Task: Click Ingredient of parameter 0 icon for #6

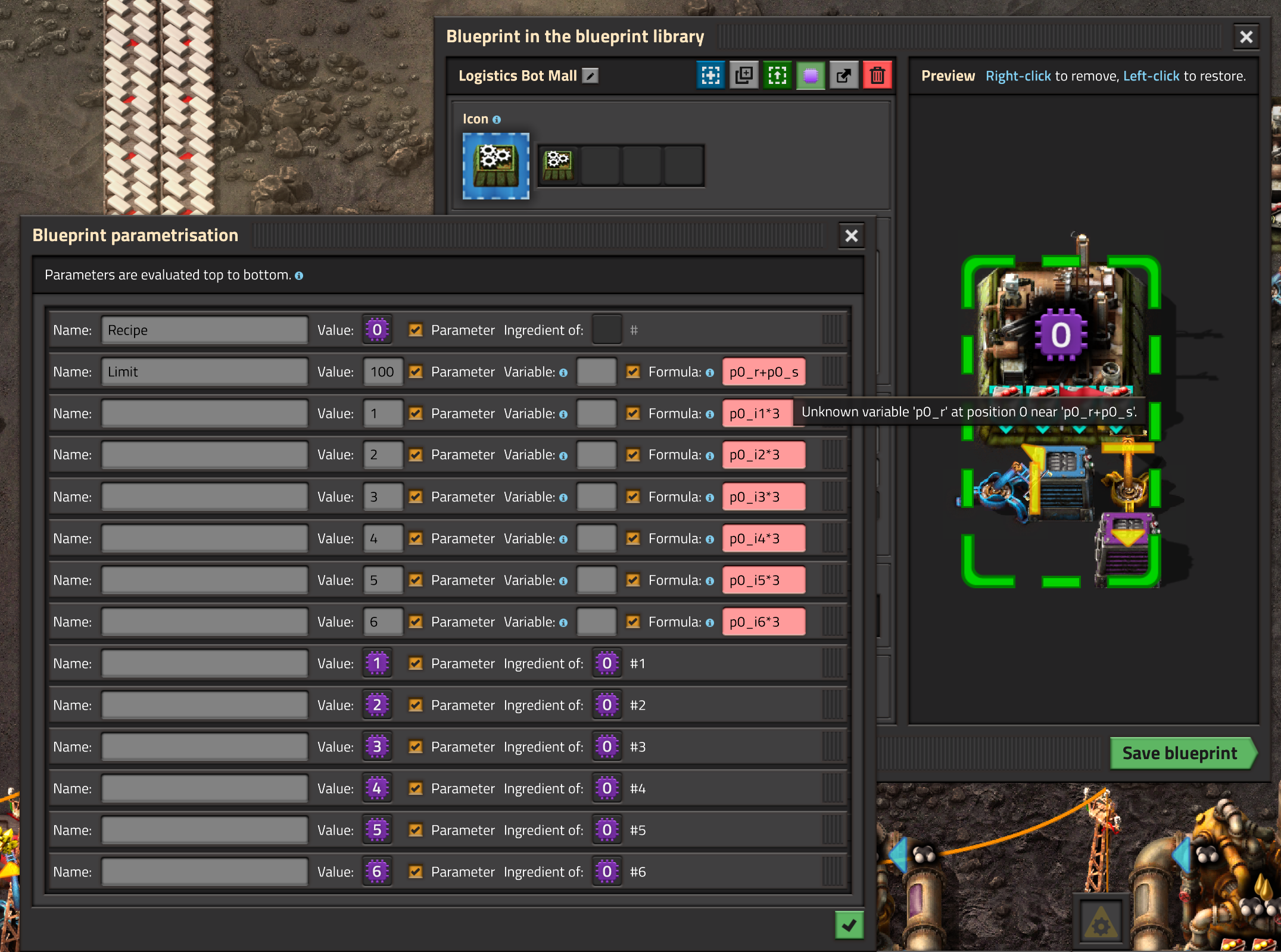Action: click(x=607, y=872)
